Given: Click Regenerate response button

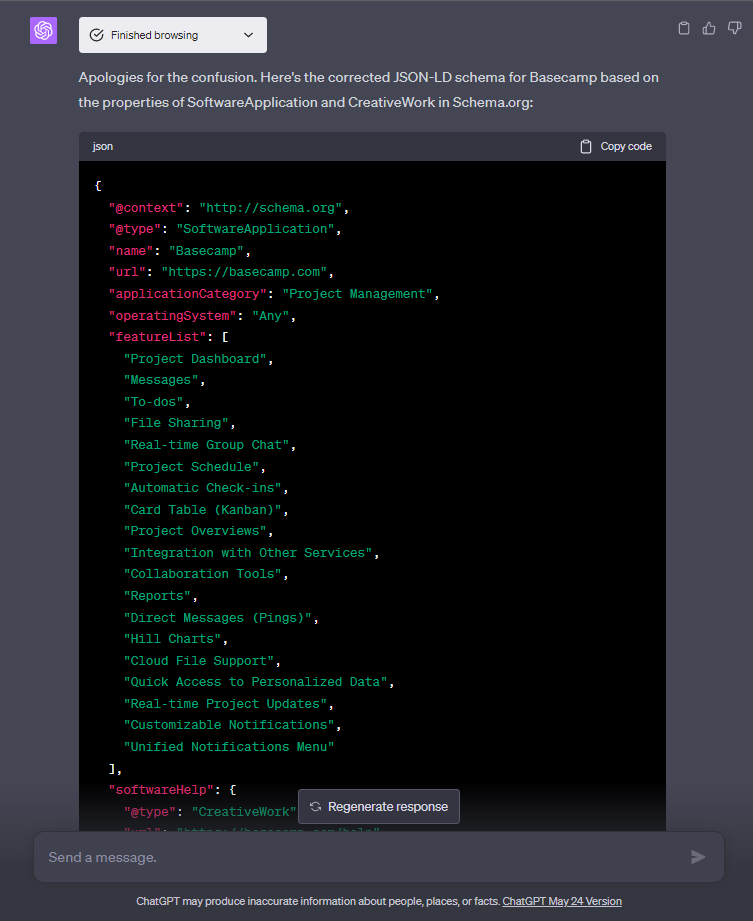Looking at the screenshot, I should [379, 806].
